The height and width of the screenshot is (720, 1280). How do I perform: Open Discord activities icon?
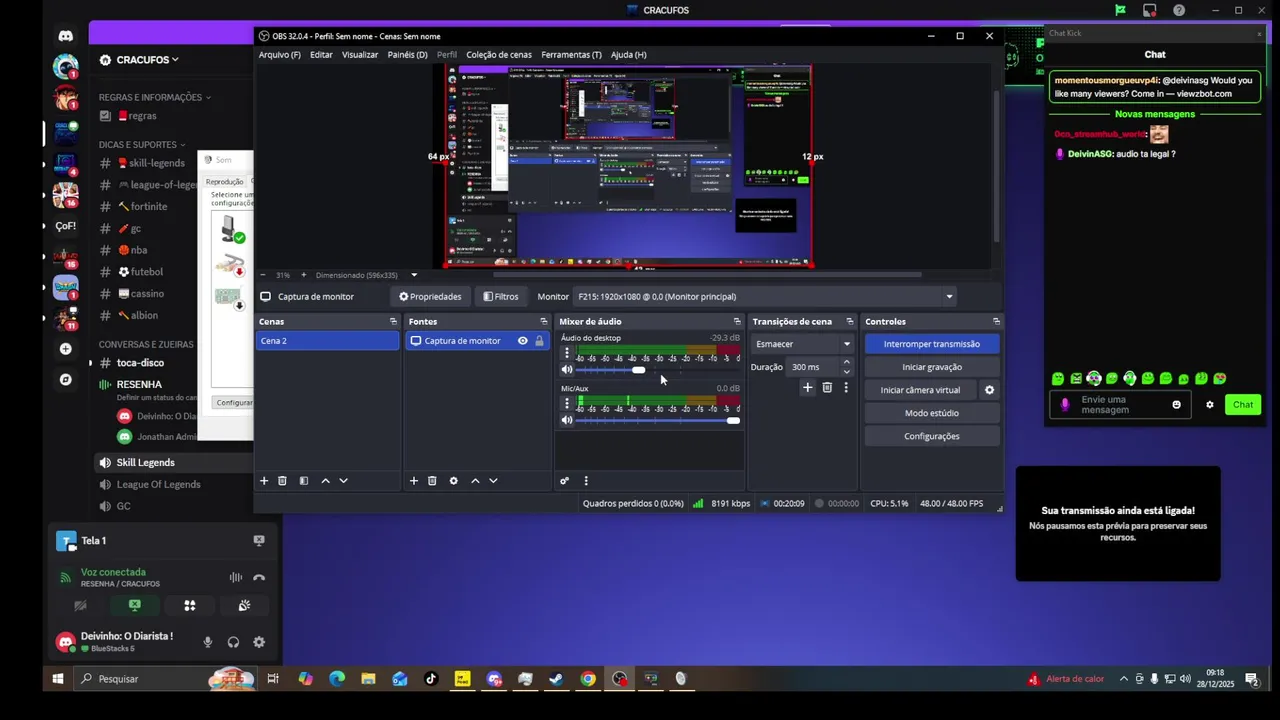[189, 605]
